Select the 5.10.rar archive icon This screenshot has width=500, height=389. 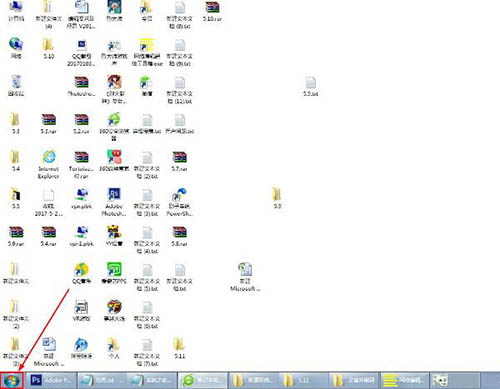point(212,11)
